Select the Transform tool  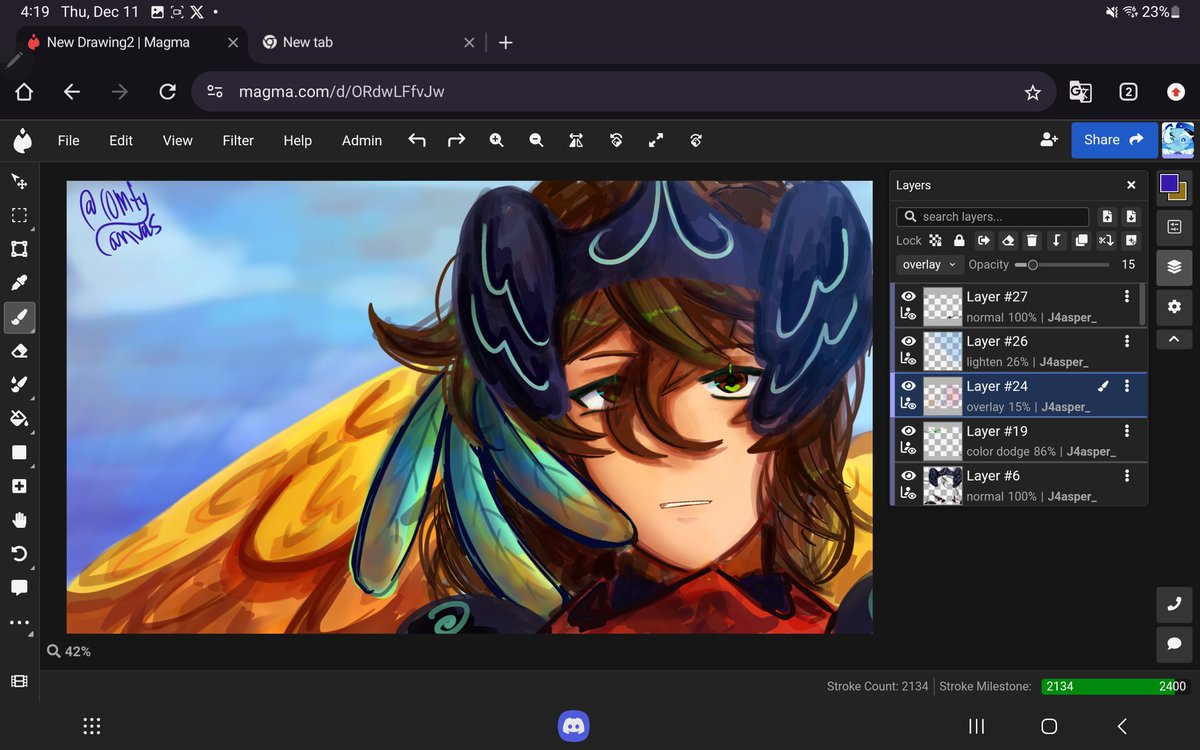[19, 249]
